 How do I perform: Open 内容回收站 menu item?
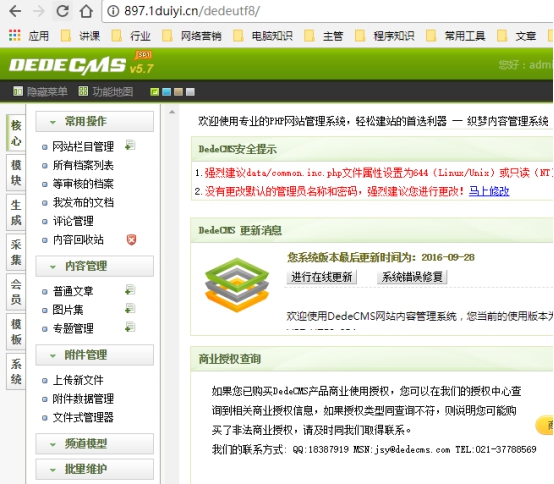(78, 240)
